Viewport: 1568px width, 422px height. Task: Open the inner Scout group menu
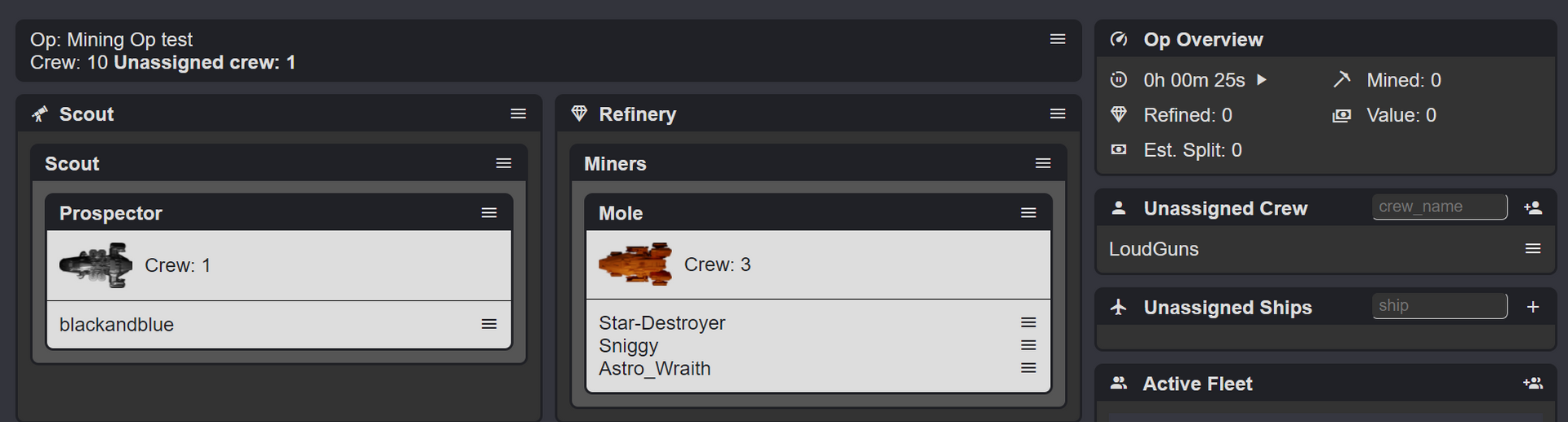coord(504,164)
